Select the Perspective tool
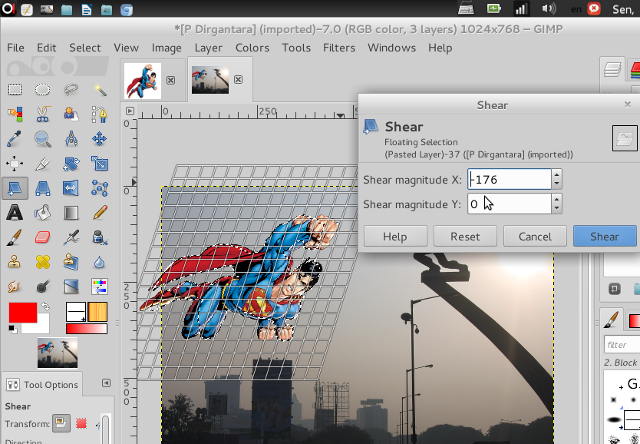 click(42, 188)
